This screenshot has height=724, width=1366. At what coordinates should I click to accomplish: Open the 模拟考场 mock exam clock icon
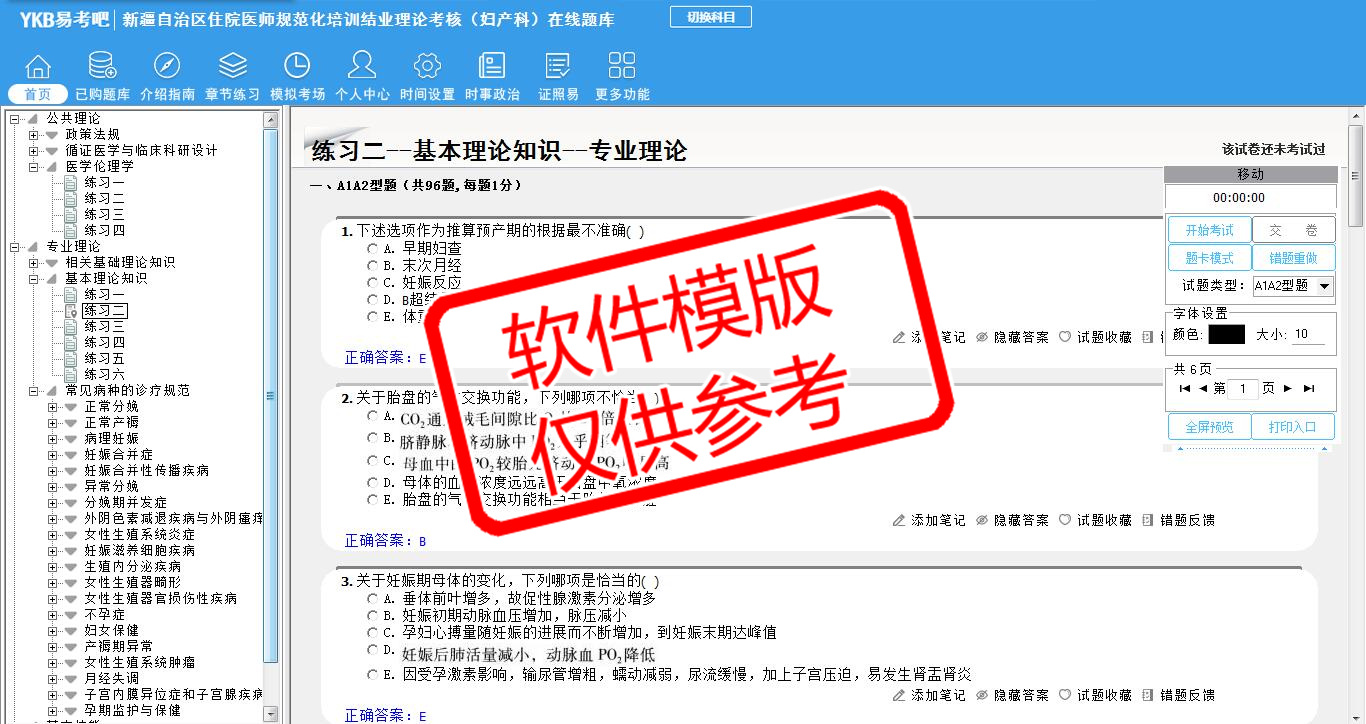(297, 66)
